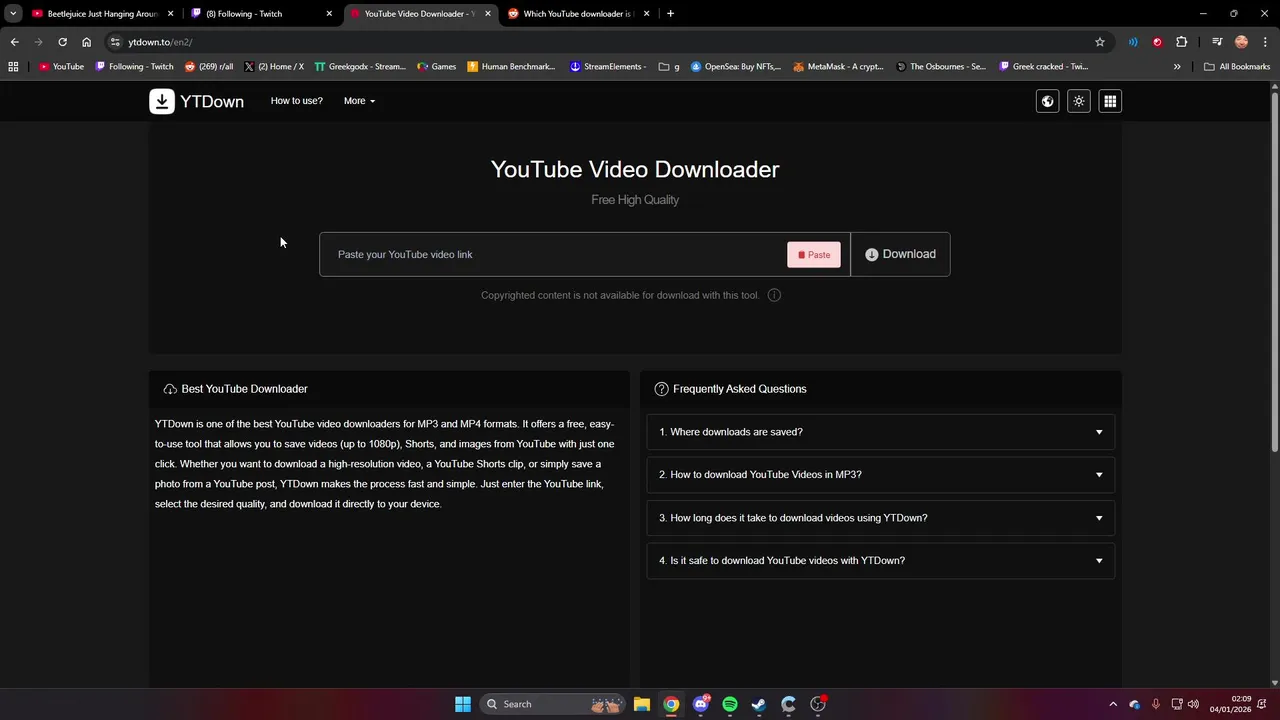Open the '(269) r/all' bookmark
The width and height of the screenshot is (1280, 720).
tap(209, 67)
